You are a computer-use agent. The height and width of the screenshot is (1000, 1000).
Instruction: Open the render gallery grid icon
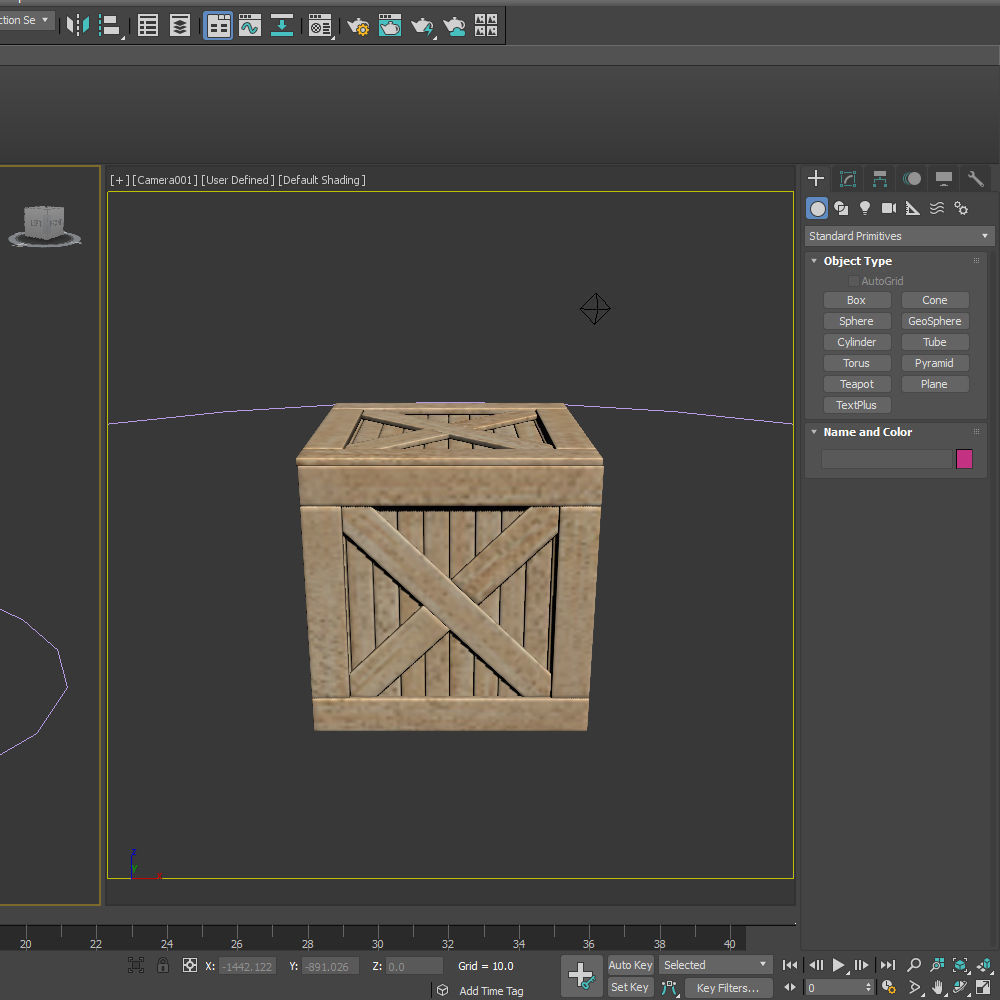tap(486, 26)
